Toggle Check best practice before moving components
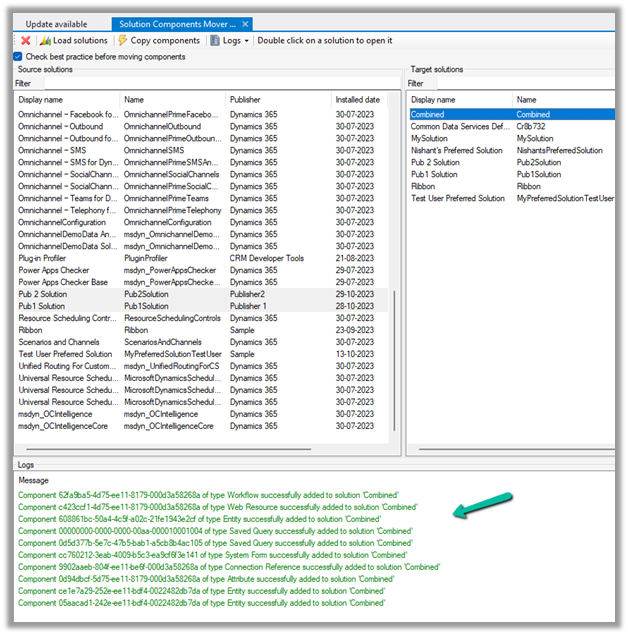The width and height of the screenshot is (628, 635). tap(18, 57)
